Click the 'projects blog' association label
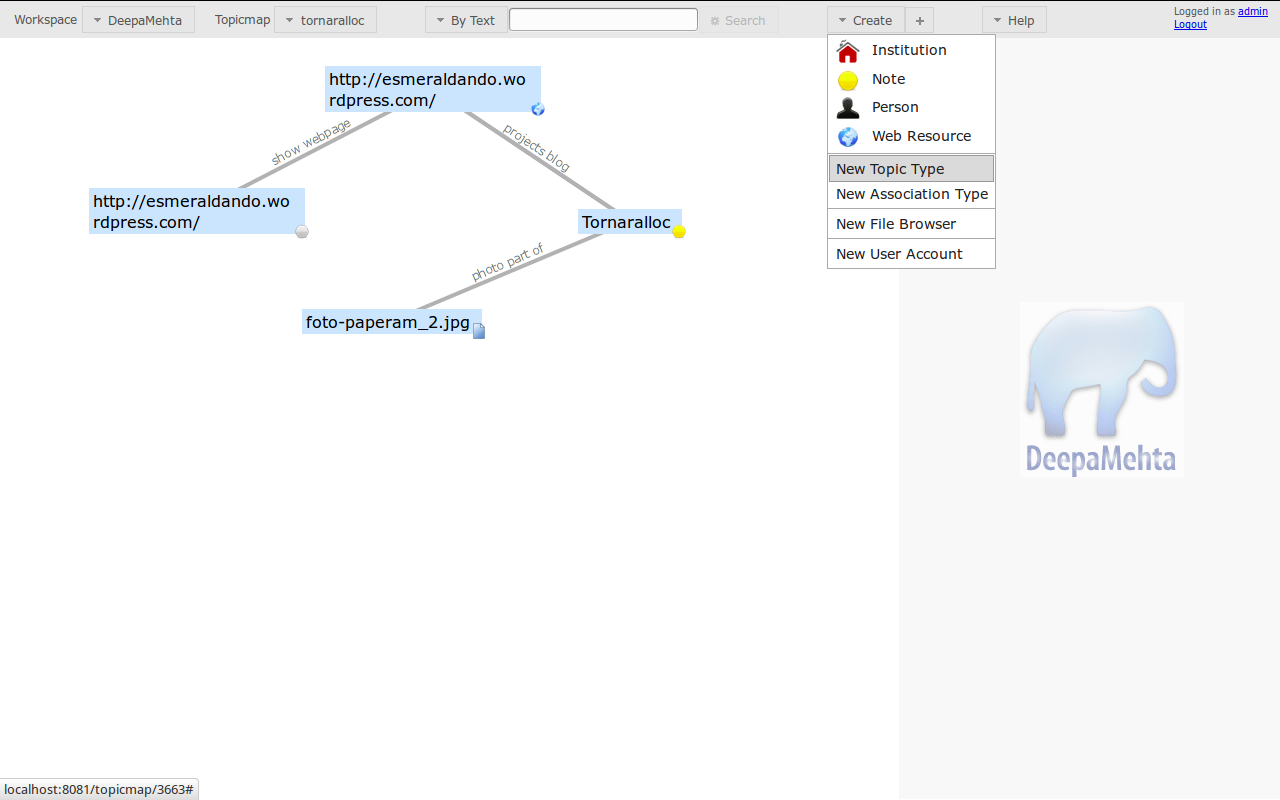The image size is (1280, 800). pyautogui.click(x=536, y=147)
